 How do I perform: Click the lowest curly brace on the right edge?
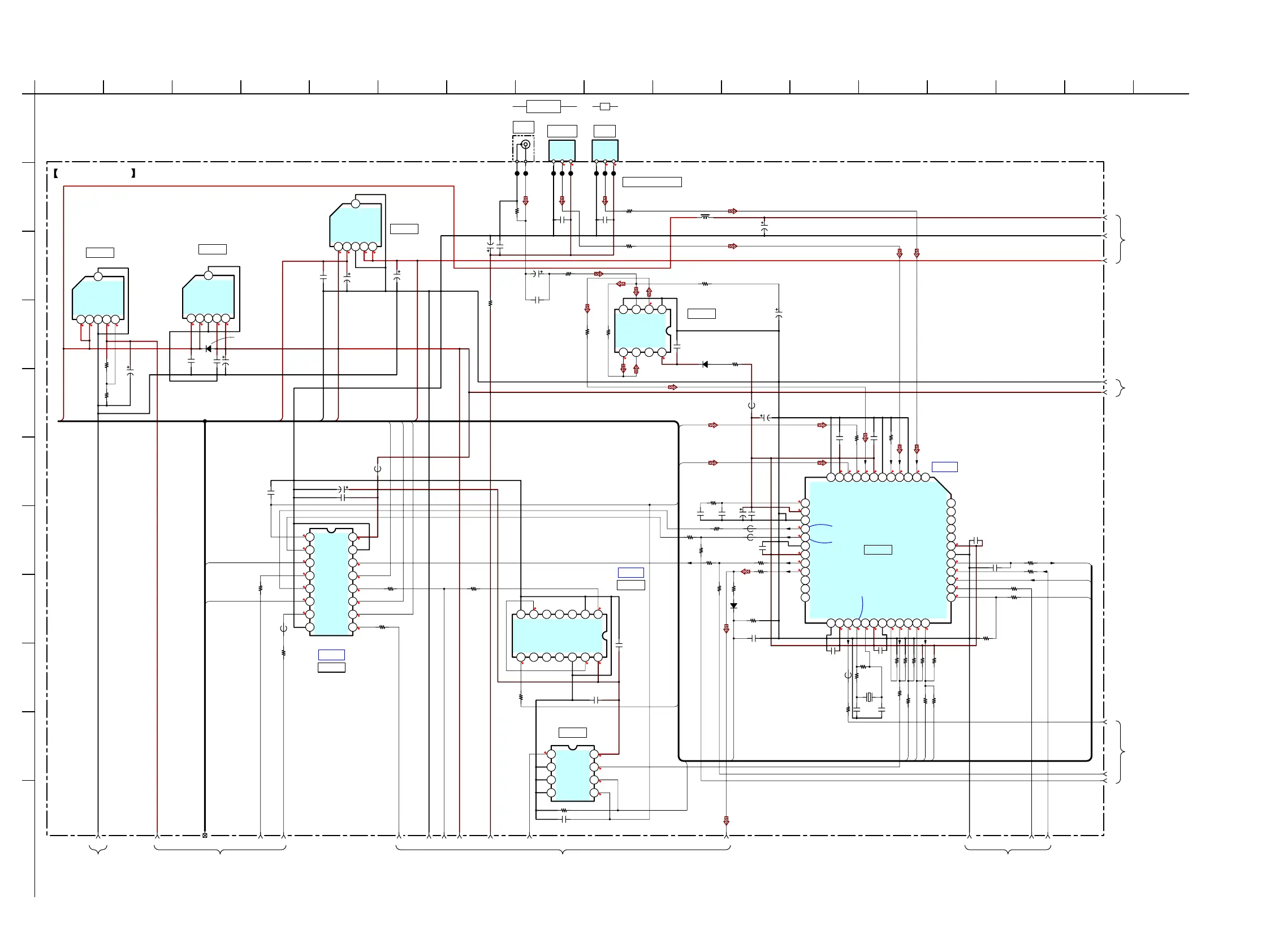pyautogui.click(x=1121, y=752)
